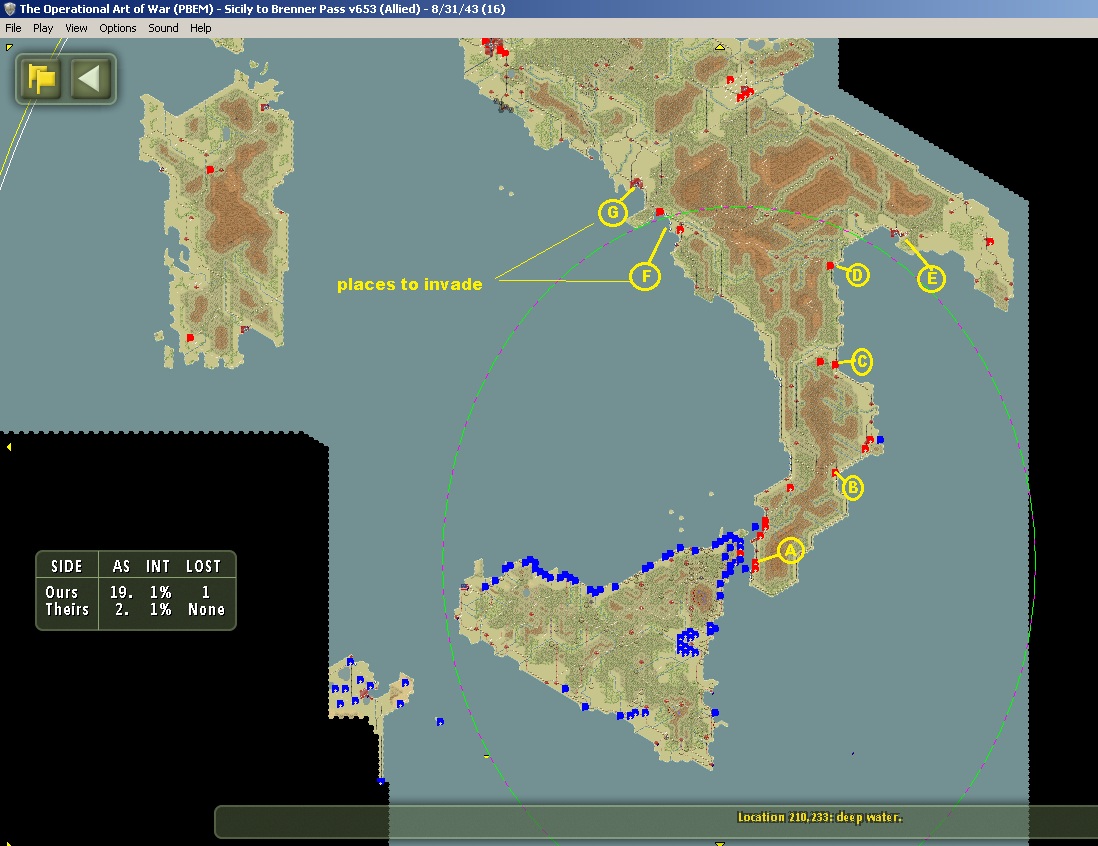
Task: Click the application icon in title bar
Action: (10, 9)
